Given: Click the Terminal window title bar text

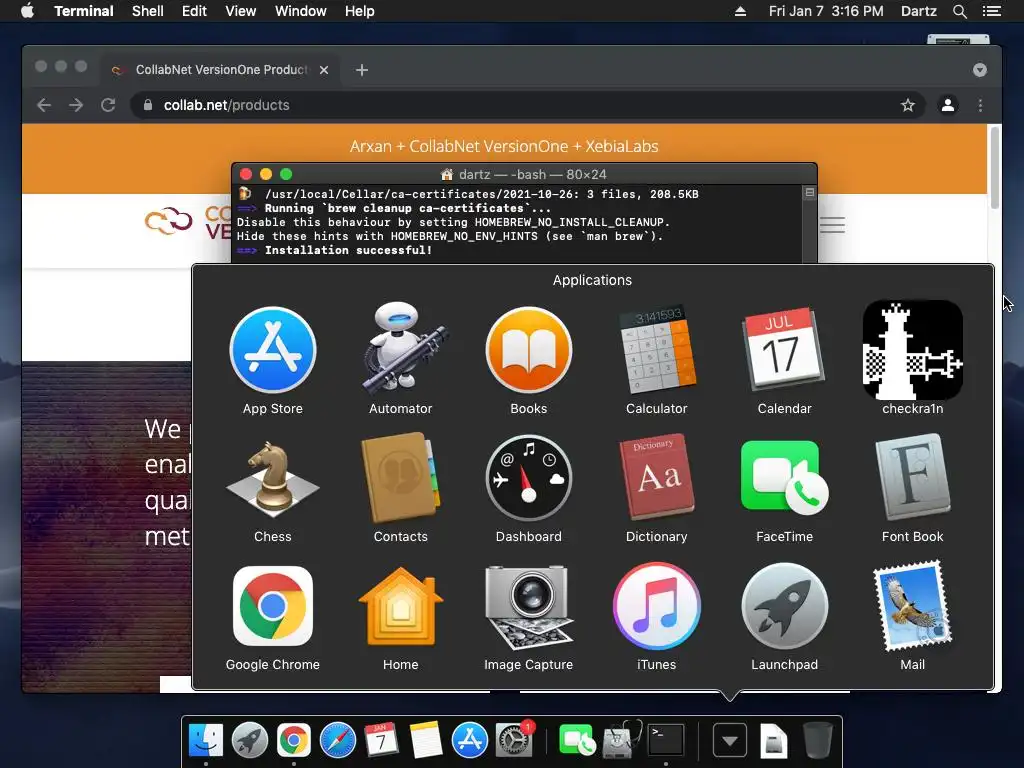Looking at the screenshot, I should point(532,174).
